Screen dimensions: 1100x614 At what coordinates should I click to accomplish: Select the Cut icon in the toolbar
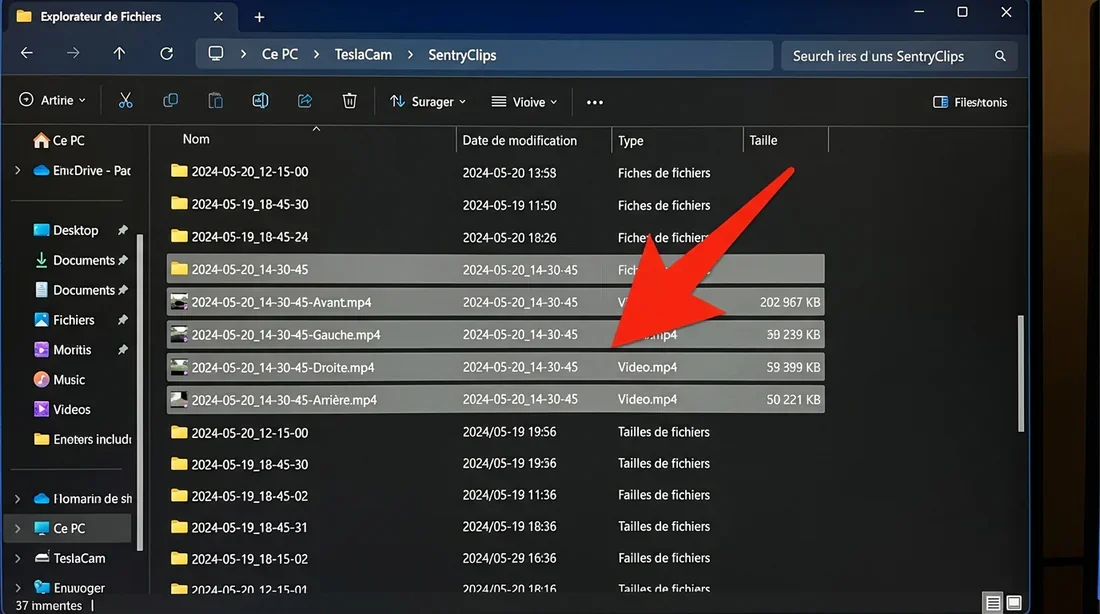[x=125, y=100]
